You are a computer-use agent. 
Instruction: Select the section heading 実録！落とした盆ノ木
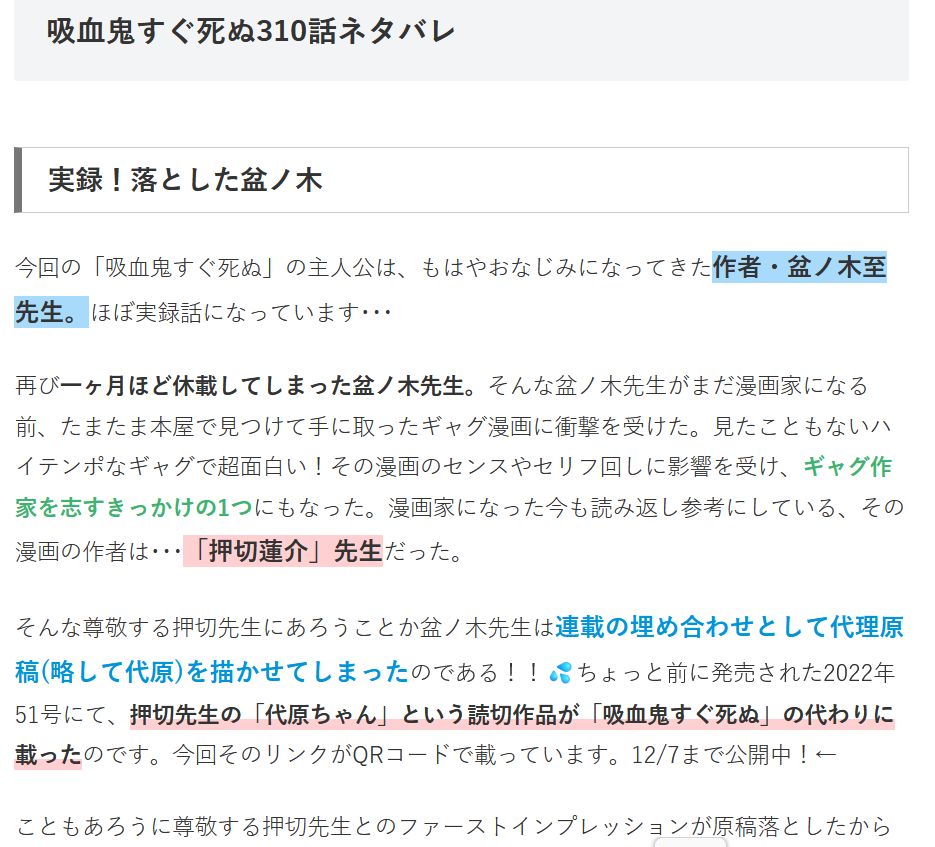pos(186,180)
